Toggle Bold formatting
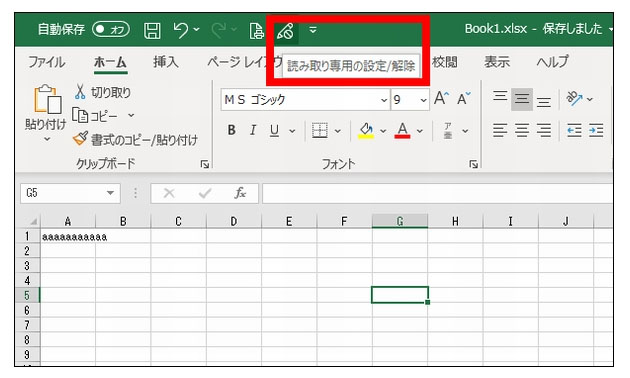 point(231,130)
